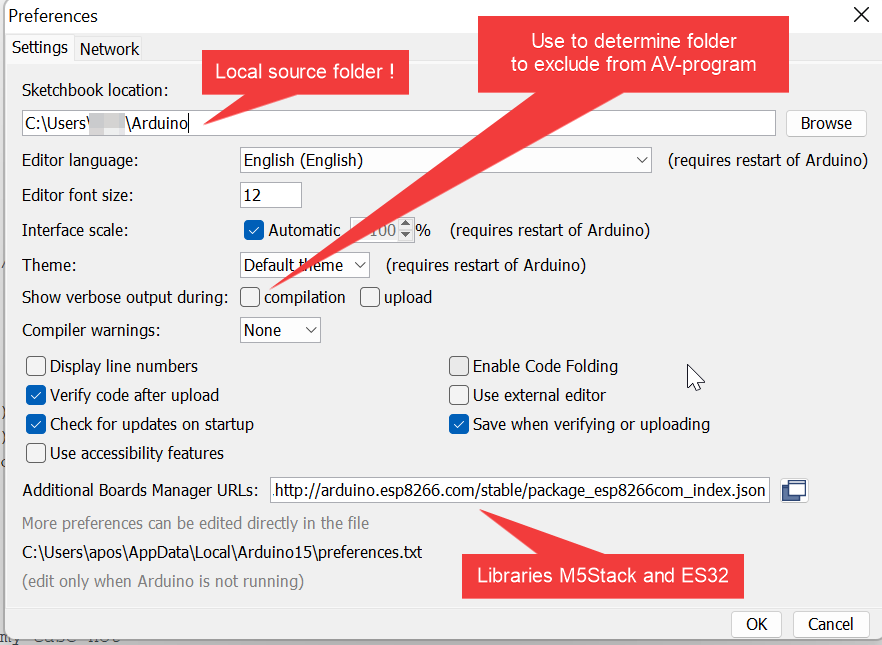Open the Editor language dropdown

point(446,160)
